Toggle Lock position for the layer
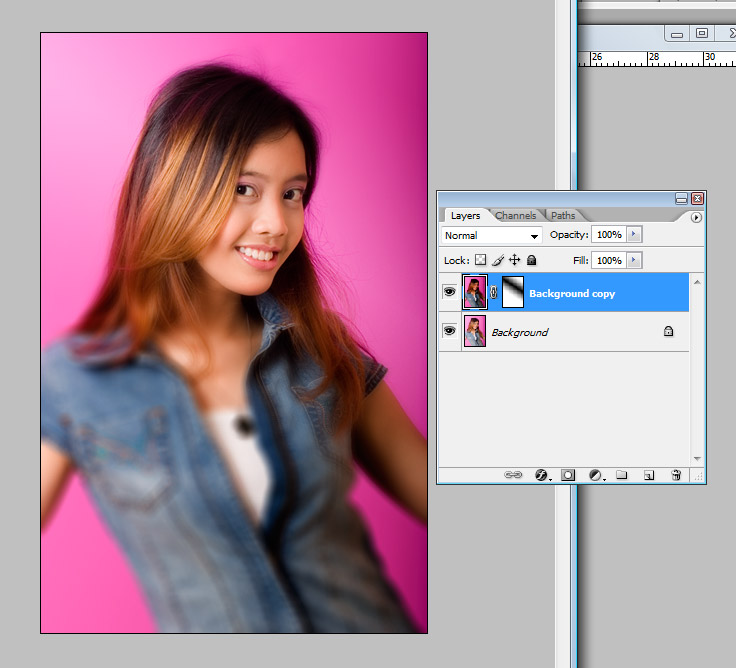 tap(514, 260)
